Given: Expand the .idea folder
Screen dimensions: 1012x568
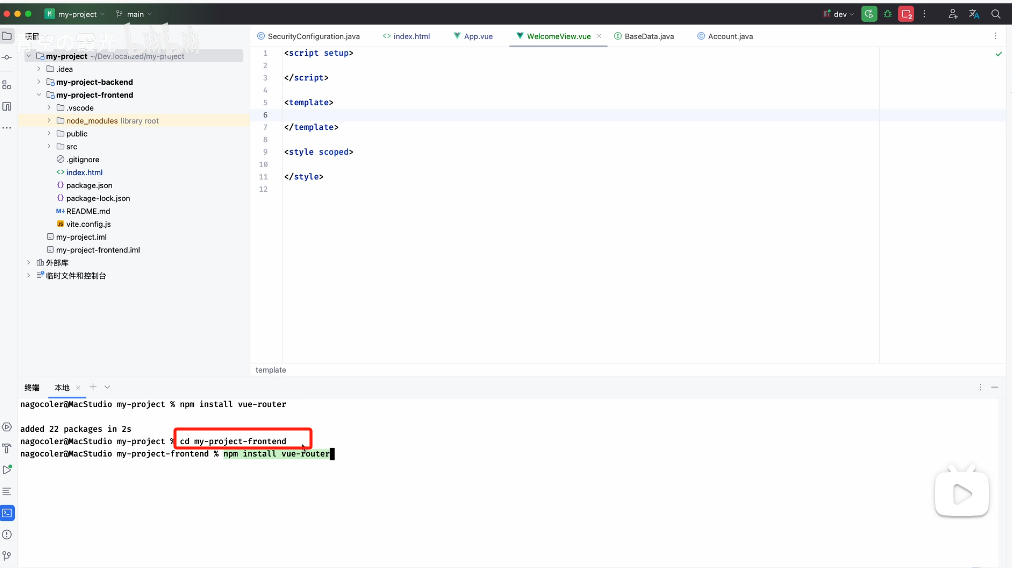Looking at the screenshot, I should tap(39, 69).
